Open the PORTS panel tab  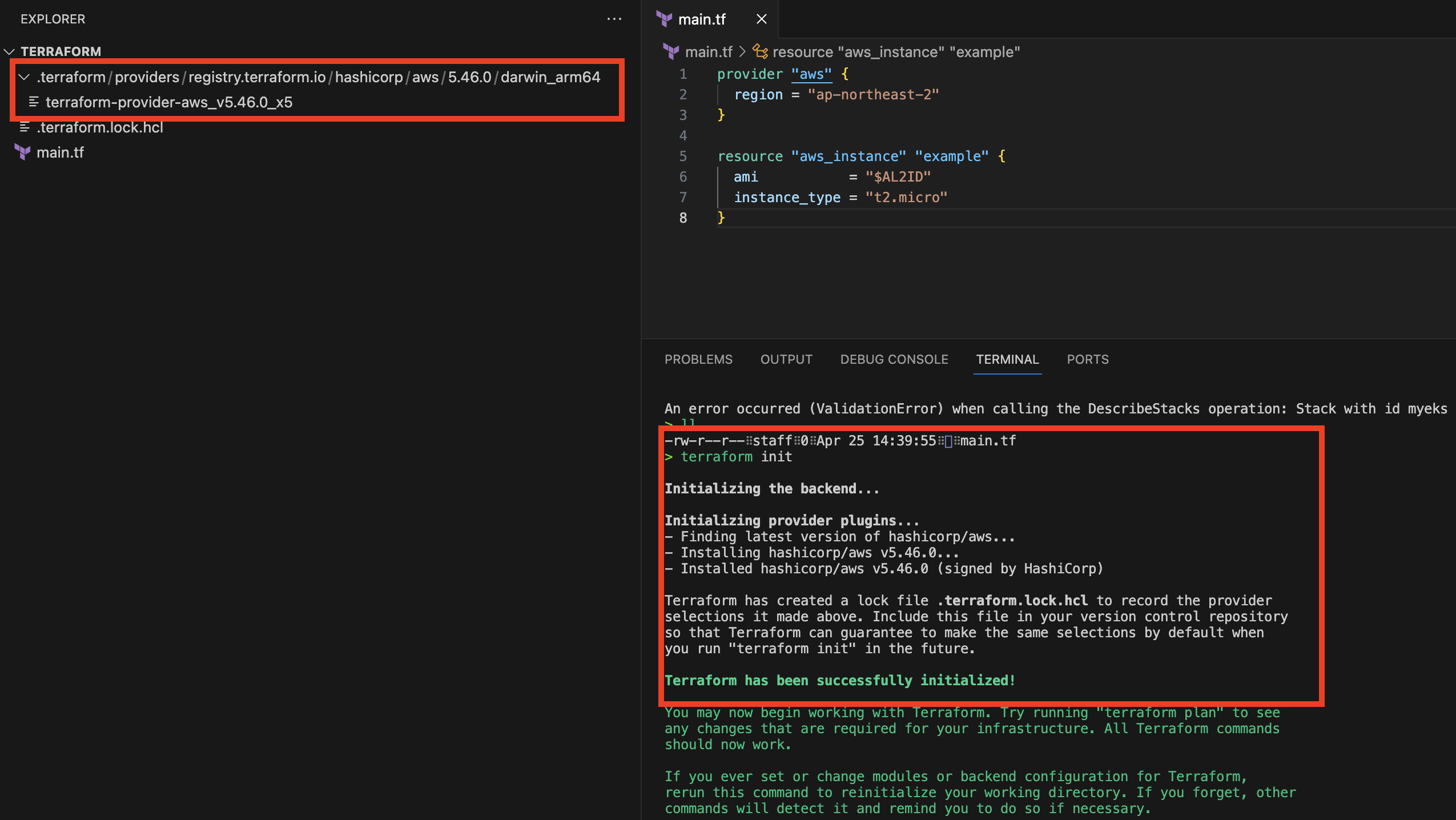(1087, 359)
